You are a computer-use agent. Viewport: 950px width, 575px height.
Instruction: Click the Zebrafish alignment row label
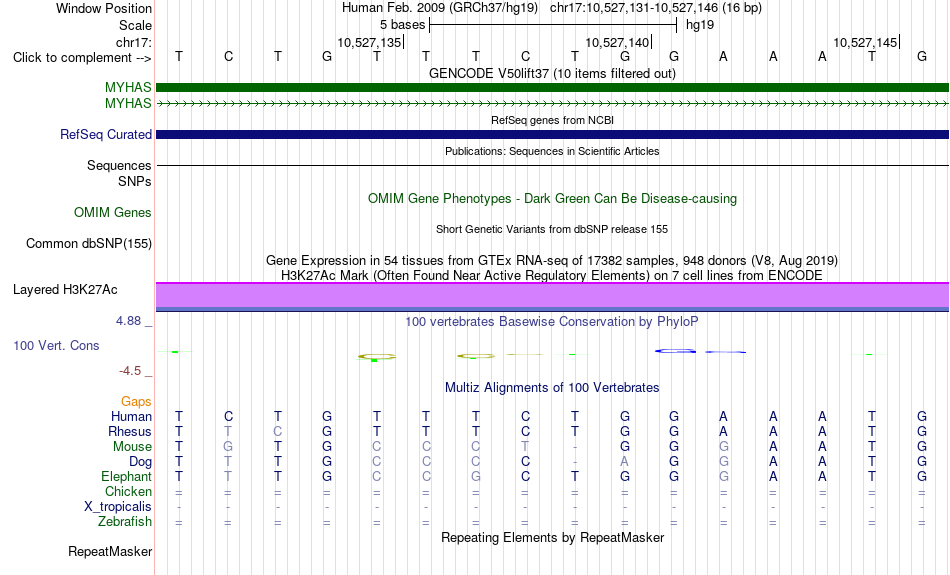(x=125, y=522)
